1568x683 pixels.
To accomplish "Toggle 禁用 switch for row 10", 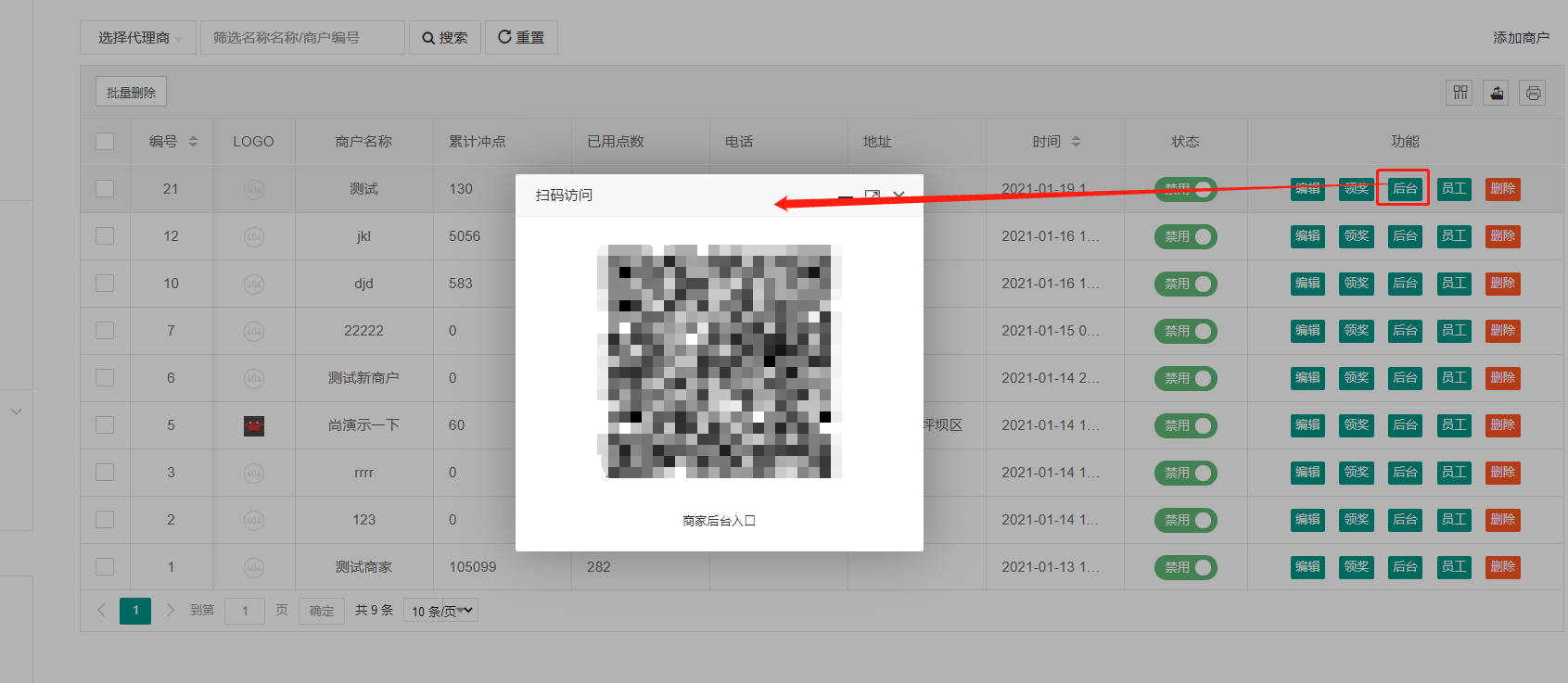I will (x=1186, y=285).
